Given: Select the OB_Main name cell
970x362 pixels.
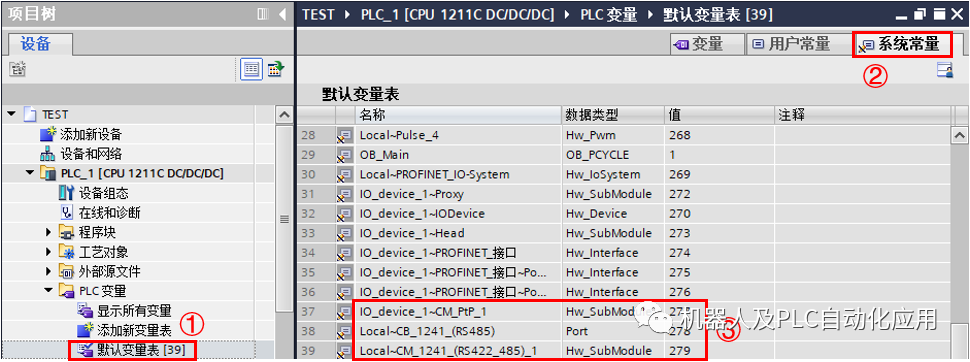Looking at the screenshot, I should [458, 155].
